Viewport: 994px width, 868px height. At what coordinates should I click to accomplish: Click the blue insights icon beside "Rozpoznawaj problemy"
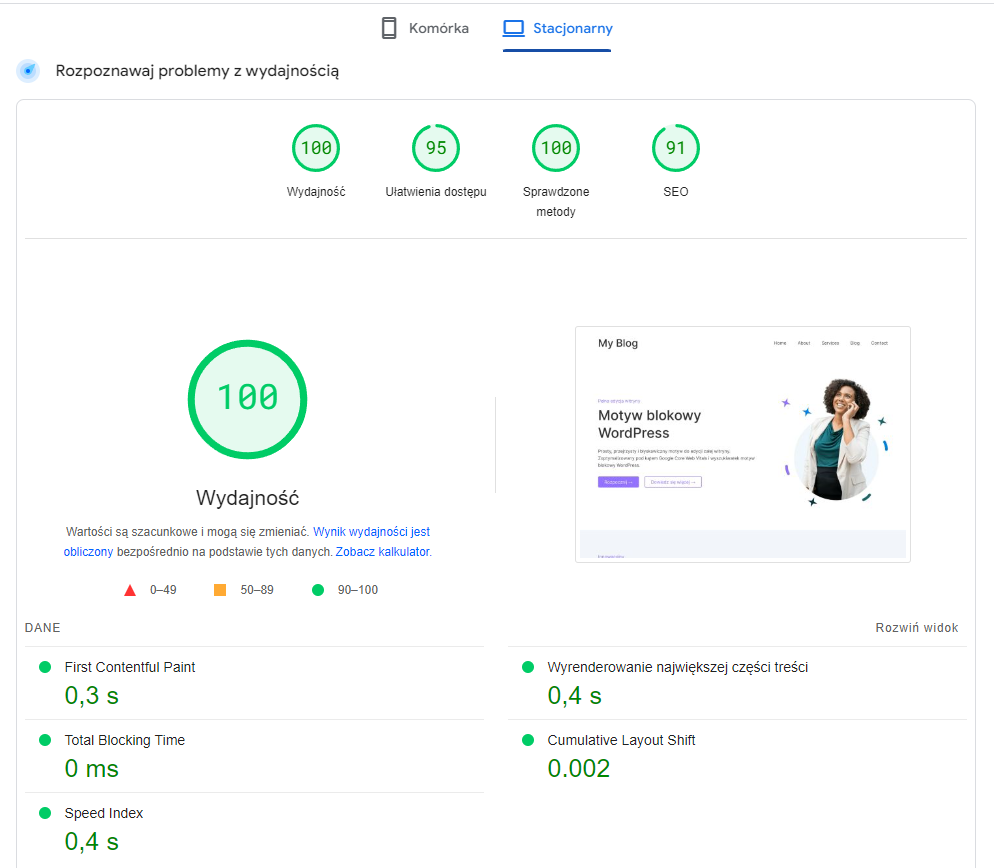pyautogui.click(x=28, y=71)
